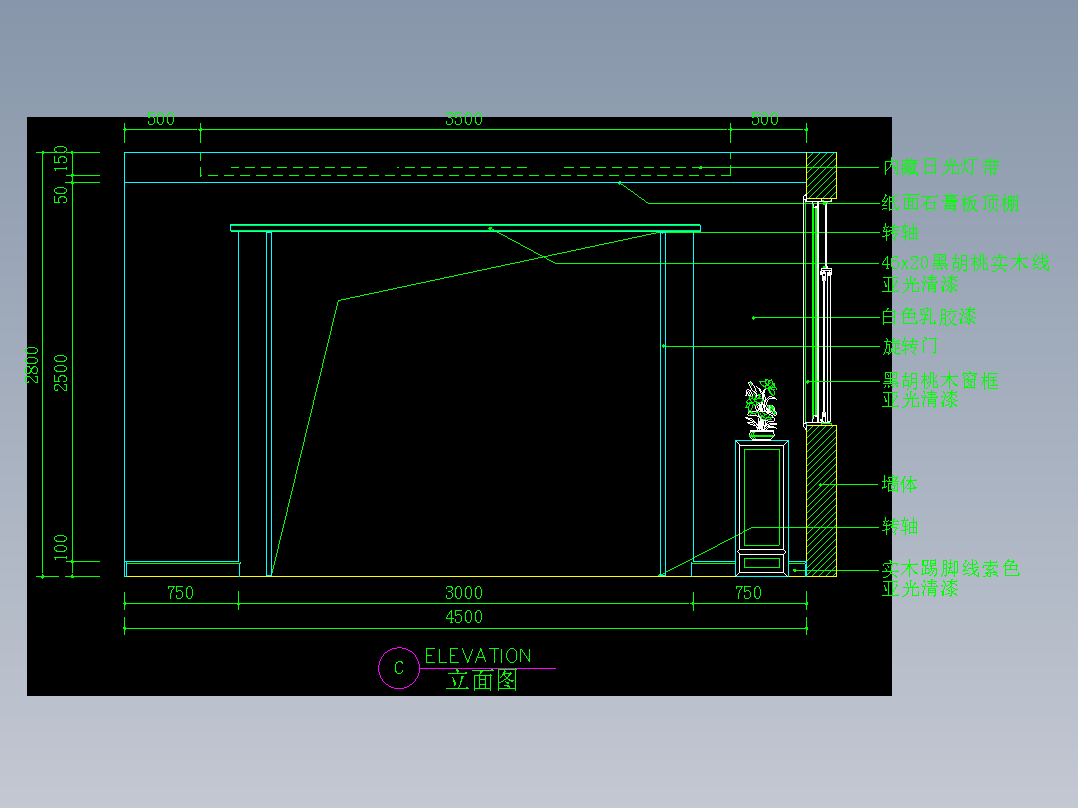Image resolution: width=1078 pixels, height=808 pixels.
Task: Click the 立面图 title label
Action: coord(481,681)
